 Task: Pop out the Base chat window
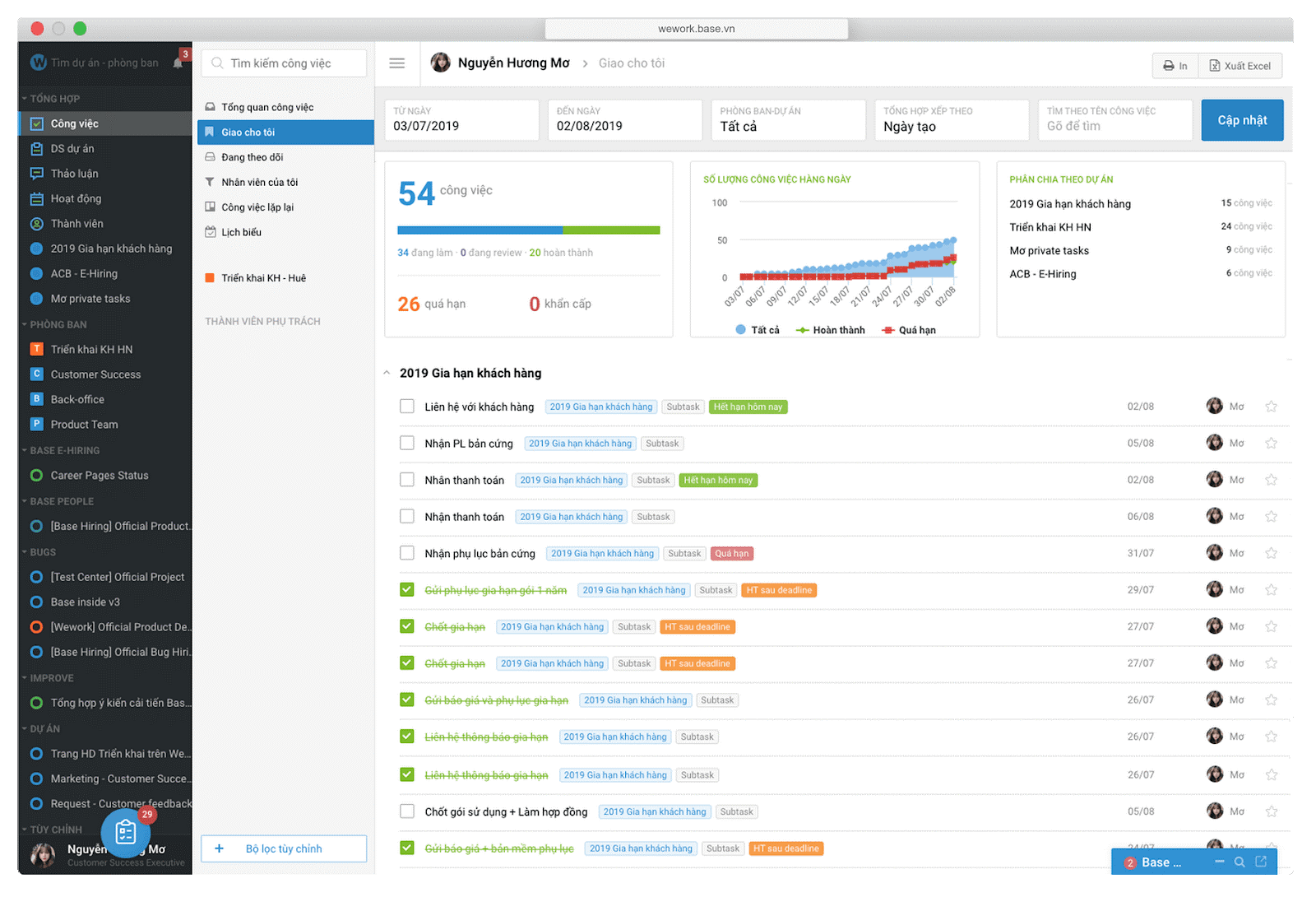click(x=1261, y=862)
